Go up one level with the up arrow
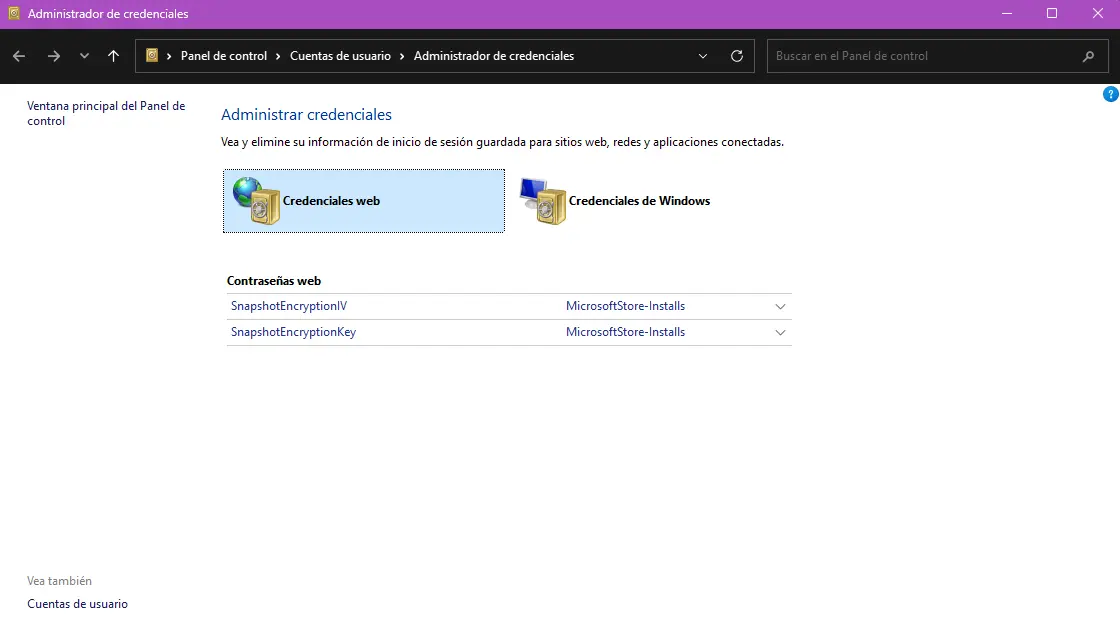The height and width of the screenshot is (628, 1120). pyautogui.click(x=113, y=56)
